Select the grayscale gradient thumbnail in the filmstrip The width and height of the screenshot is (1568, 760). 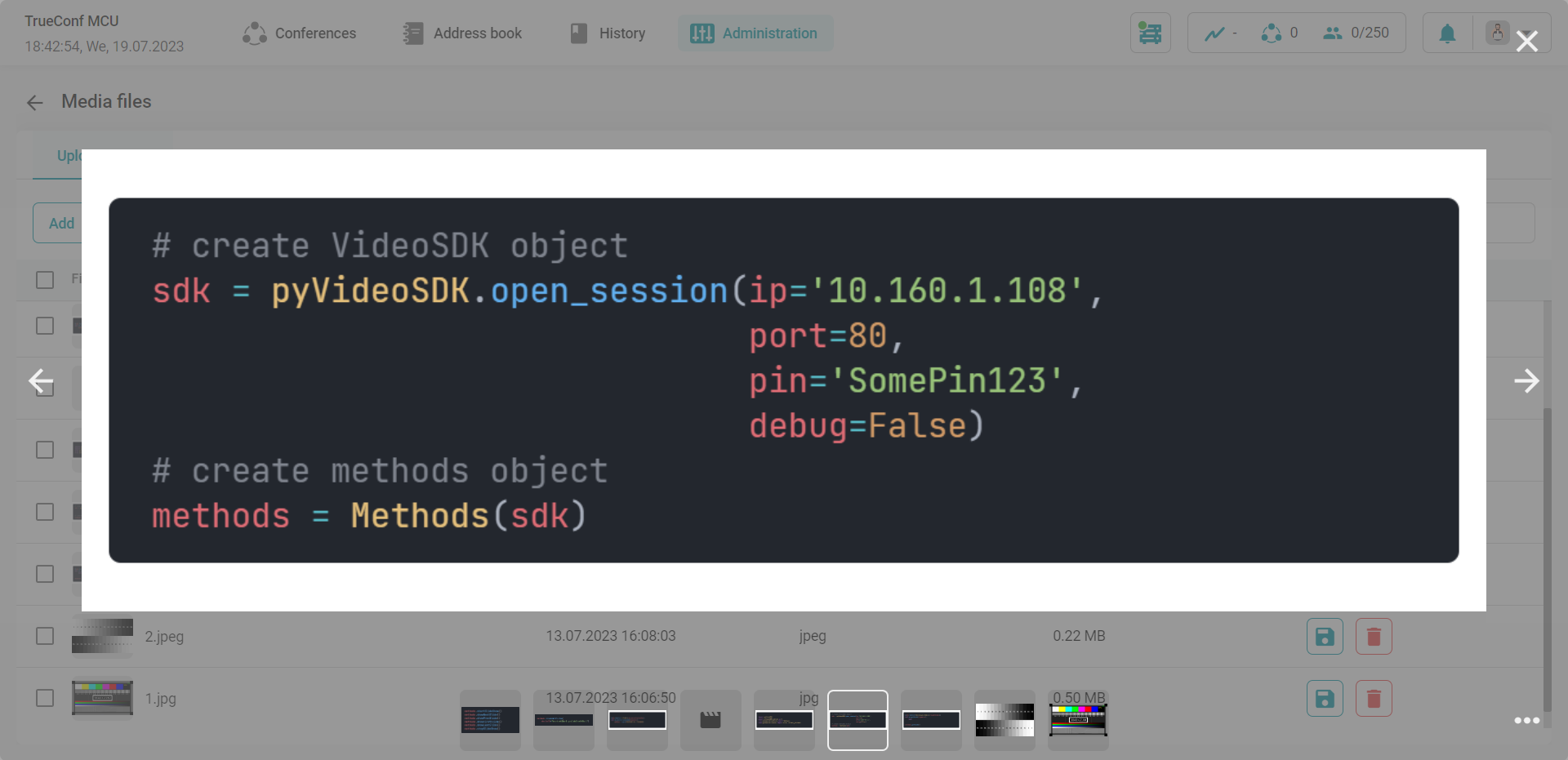[1004, 720]
